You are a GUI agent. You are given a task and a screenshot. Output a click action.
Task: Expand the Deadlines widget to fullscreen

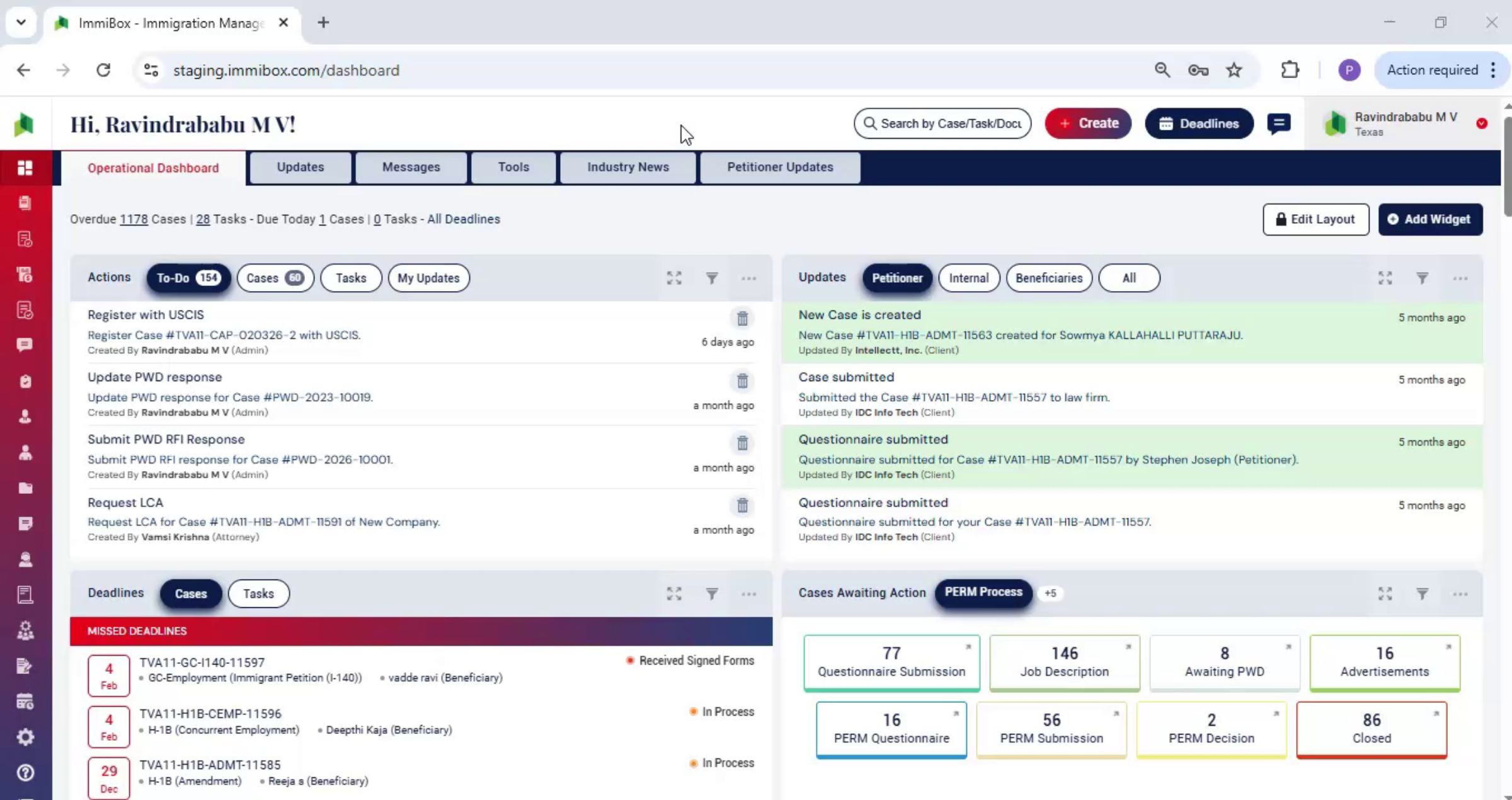point(674,593)
